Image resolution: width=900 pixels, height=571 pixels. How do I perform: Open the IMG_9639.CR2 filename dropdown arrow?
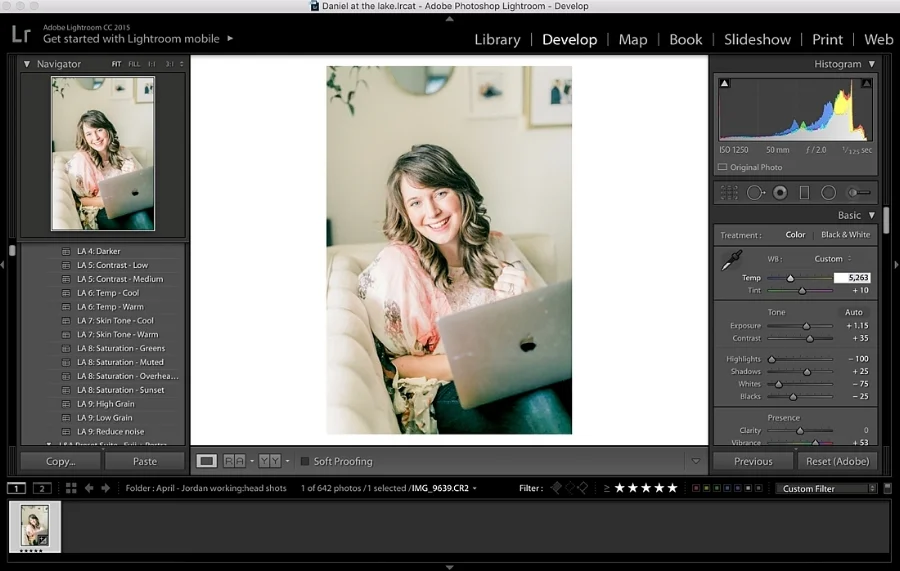tap(475, 488)
